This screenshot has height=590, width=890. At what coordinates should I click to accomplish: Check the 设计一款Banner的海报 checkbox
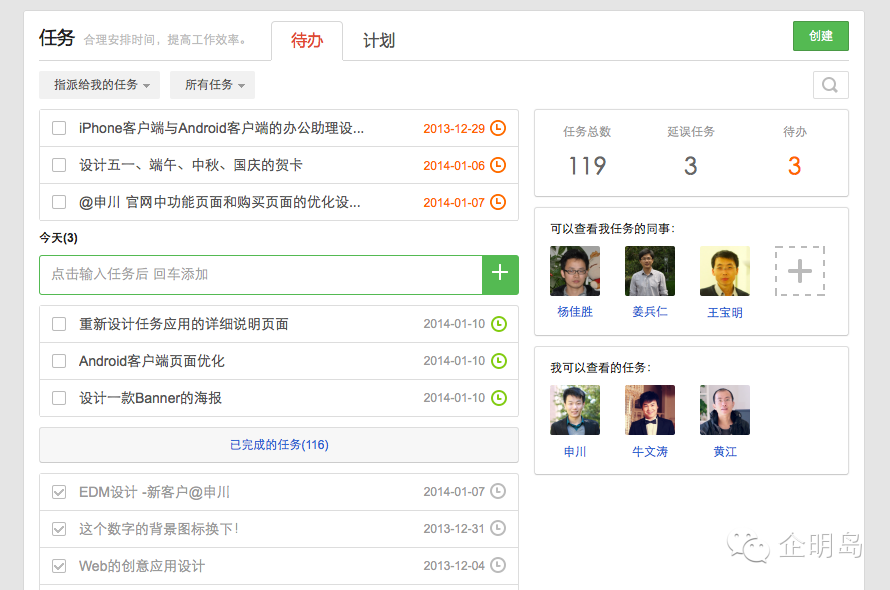tap(59, 398)
